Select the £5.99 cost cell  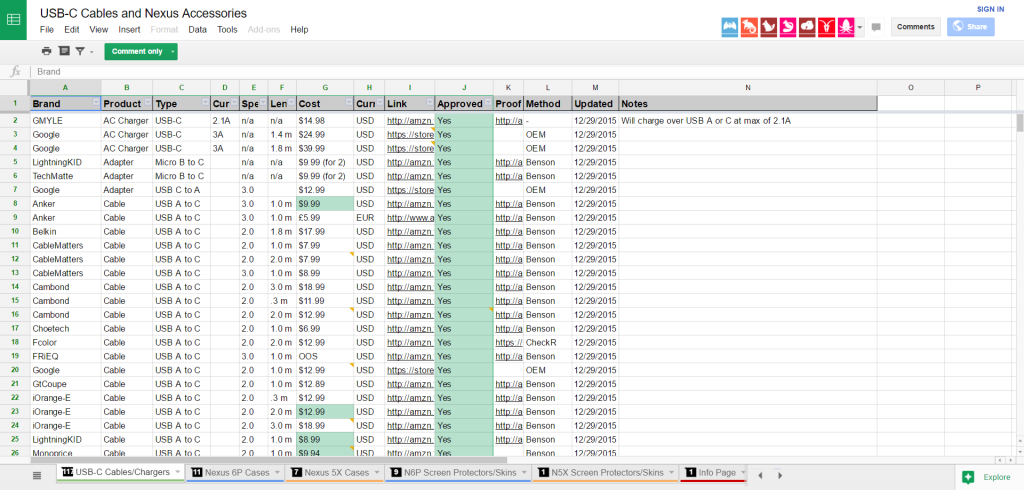(325, 218)
